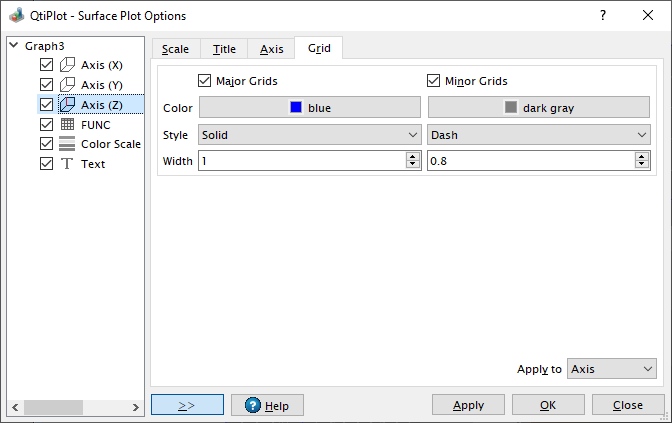The width and height of the screenshot is (672, 423).
Task: Click the FUNC grid icon
Action: point(67,125)
